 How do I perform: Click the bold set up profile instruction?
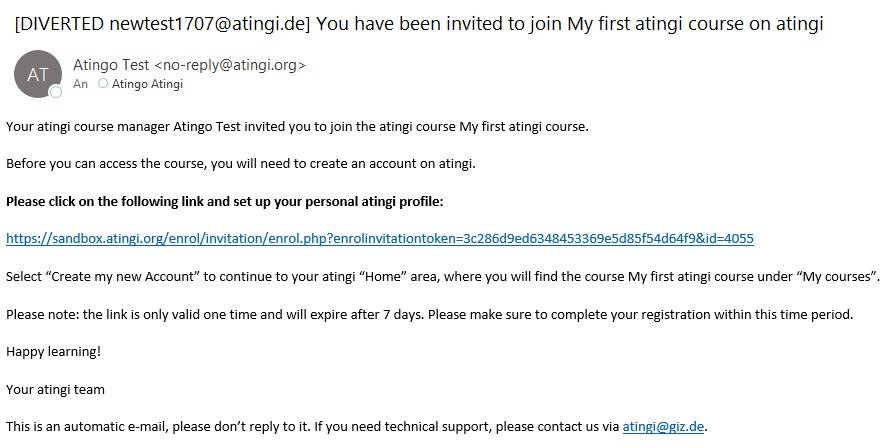(224, 201)
